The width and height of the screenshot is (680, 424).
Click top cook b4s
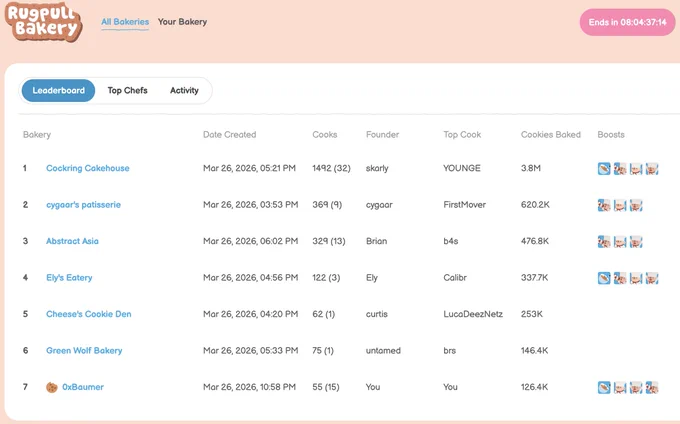tap(451, 241)
